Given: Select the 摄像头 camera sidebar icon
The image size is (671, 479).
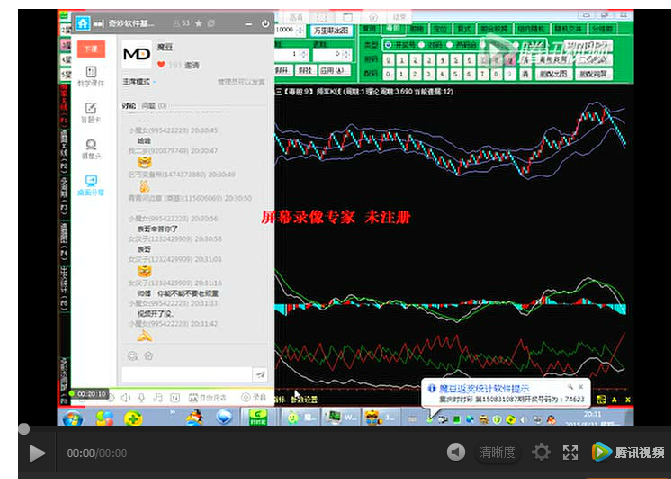Looking at the screenshot, I should 91,148.
